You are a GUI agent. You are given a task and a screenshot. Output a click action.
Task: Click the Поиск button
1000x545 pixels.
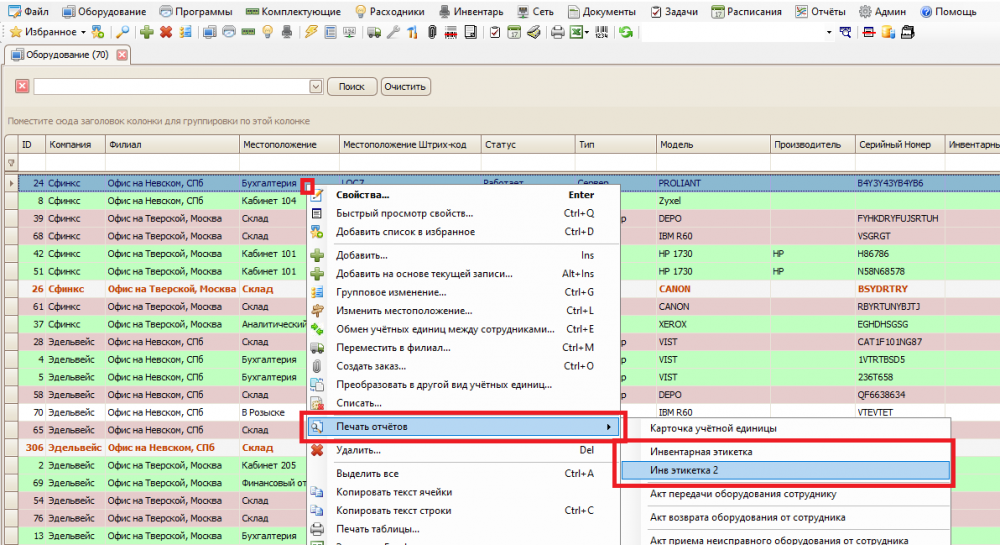click(351, 87)
